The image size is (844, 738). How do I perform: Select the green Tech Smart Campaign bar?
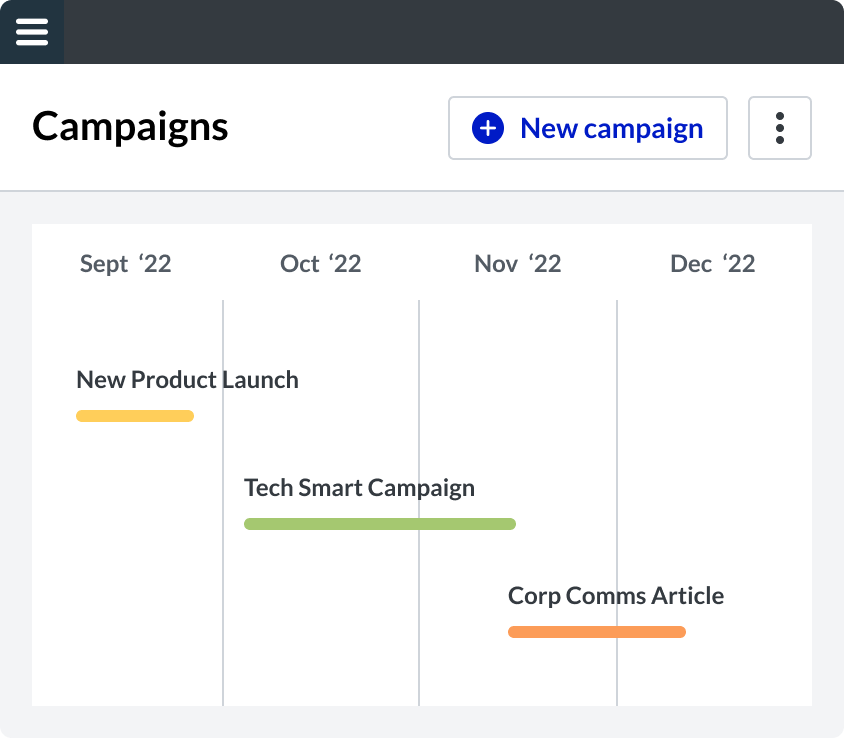380,524
